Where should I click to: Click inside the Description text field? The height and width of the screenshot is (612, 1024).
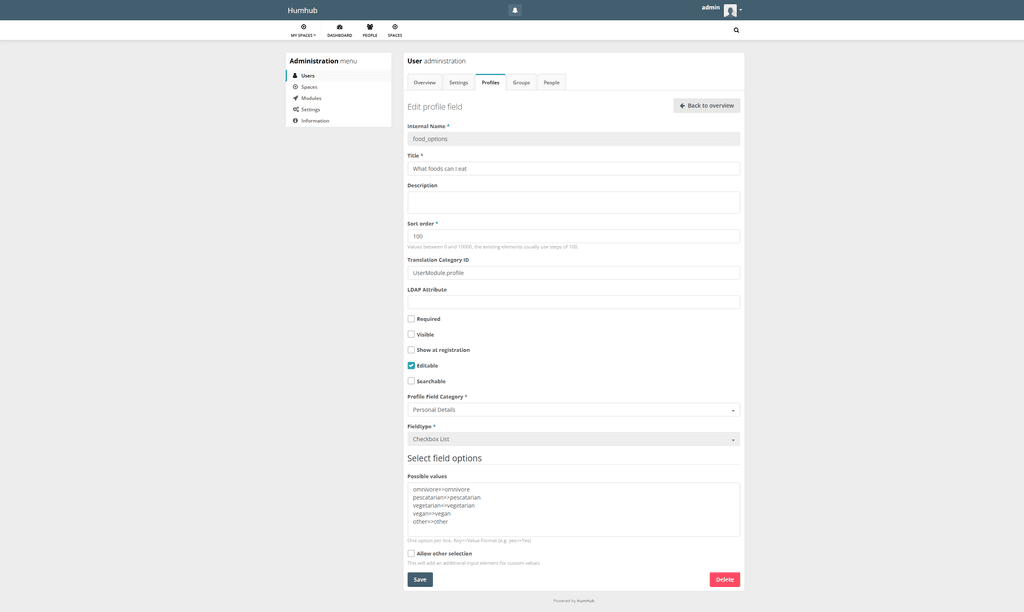pyautogui.click(x=573, y=201)
